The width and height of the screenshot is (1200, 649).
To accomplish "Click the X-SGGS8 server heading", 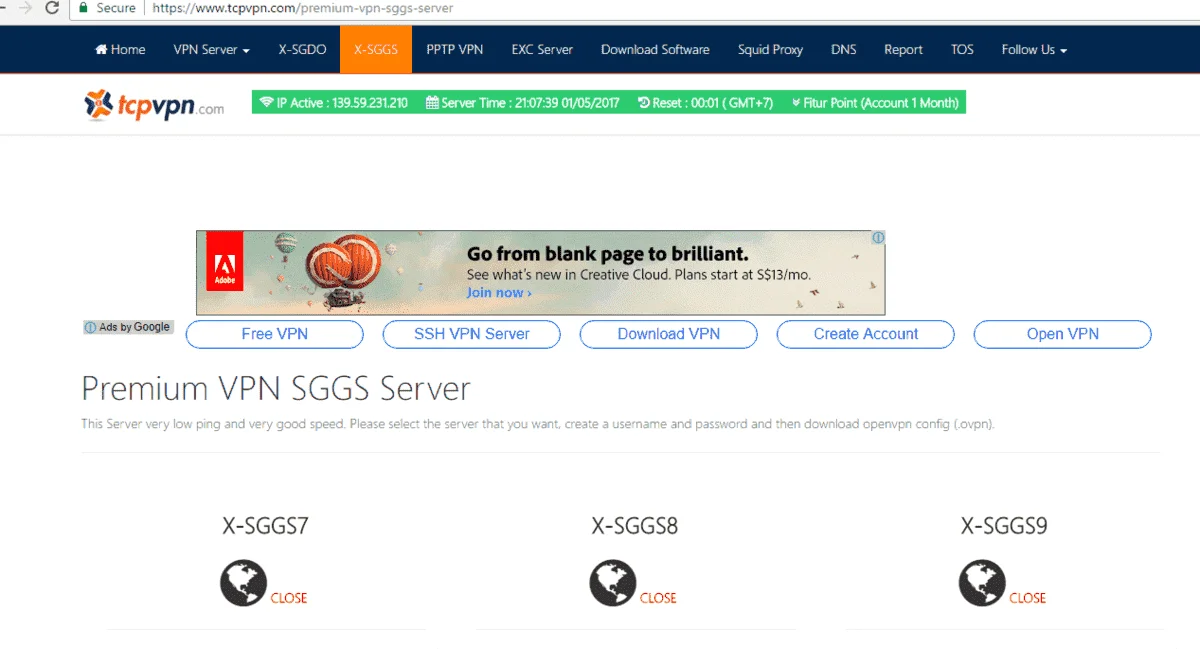I will tap(635, 525).
